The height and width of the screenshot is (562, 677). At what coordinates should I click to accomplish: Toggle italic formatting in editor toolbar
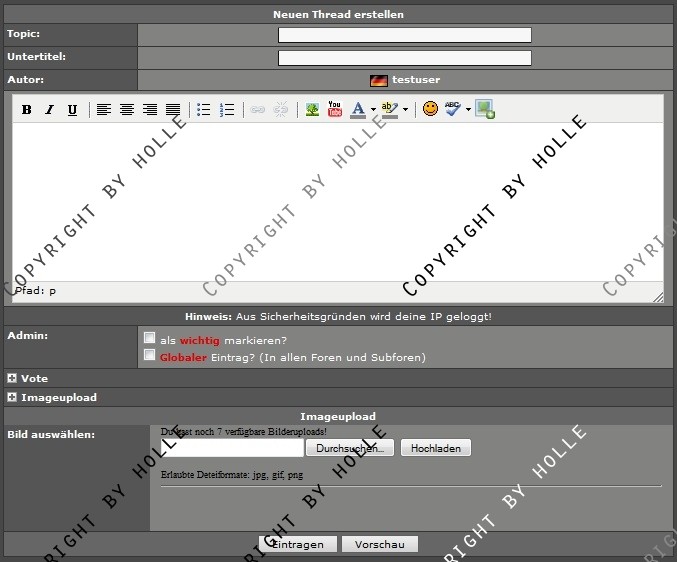tap(50, 110)
